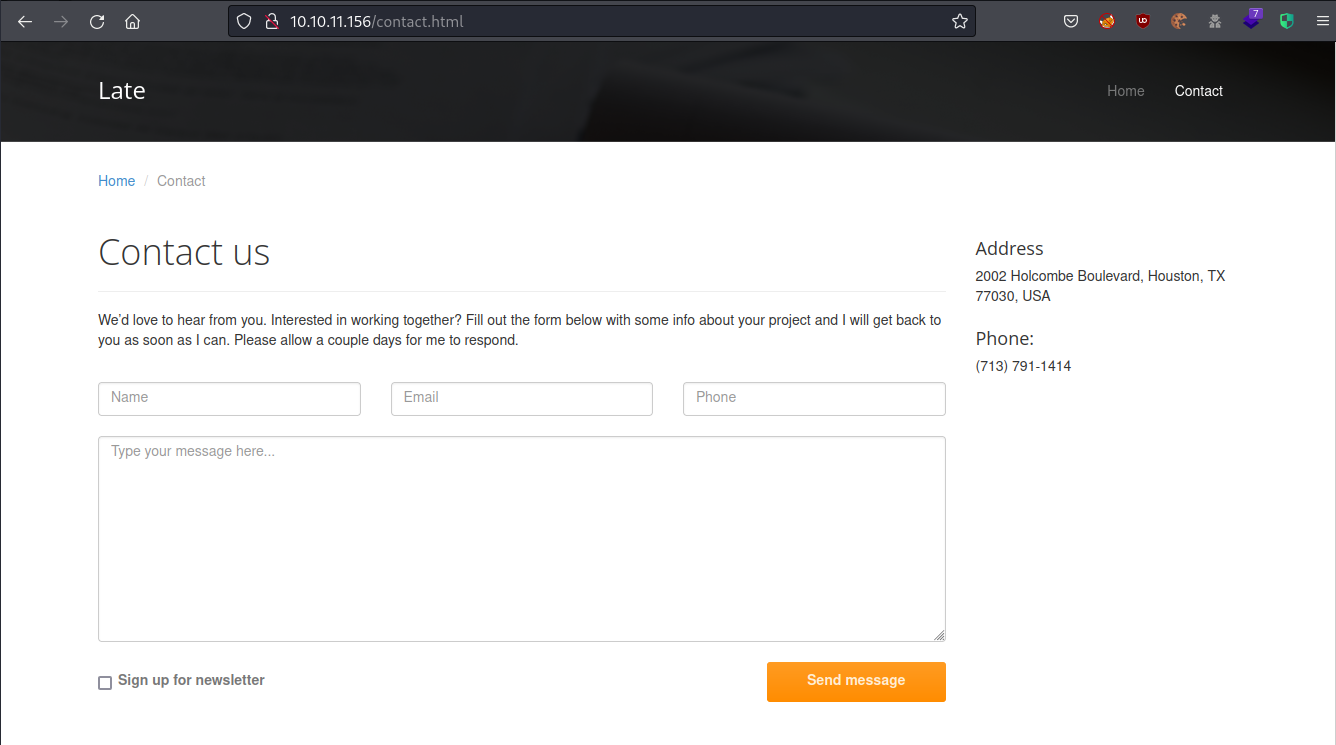Click the insecure connection padlock icon

[x=270, y=21]
